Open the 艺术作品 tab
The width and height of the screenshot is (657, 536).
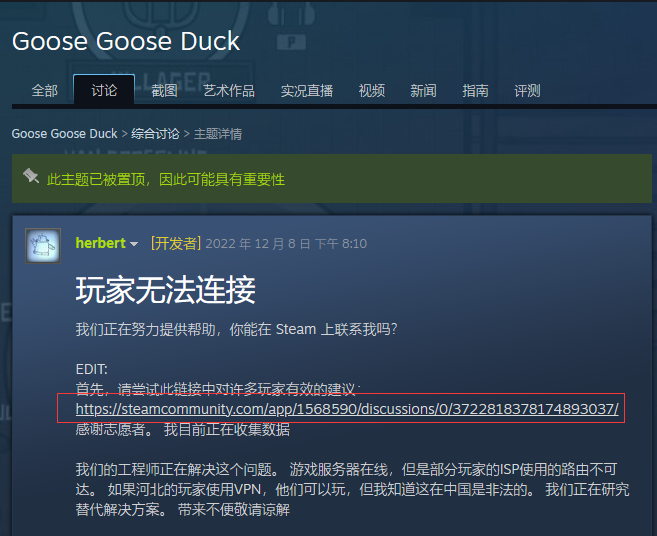229,91
